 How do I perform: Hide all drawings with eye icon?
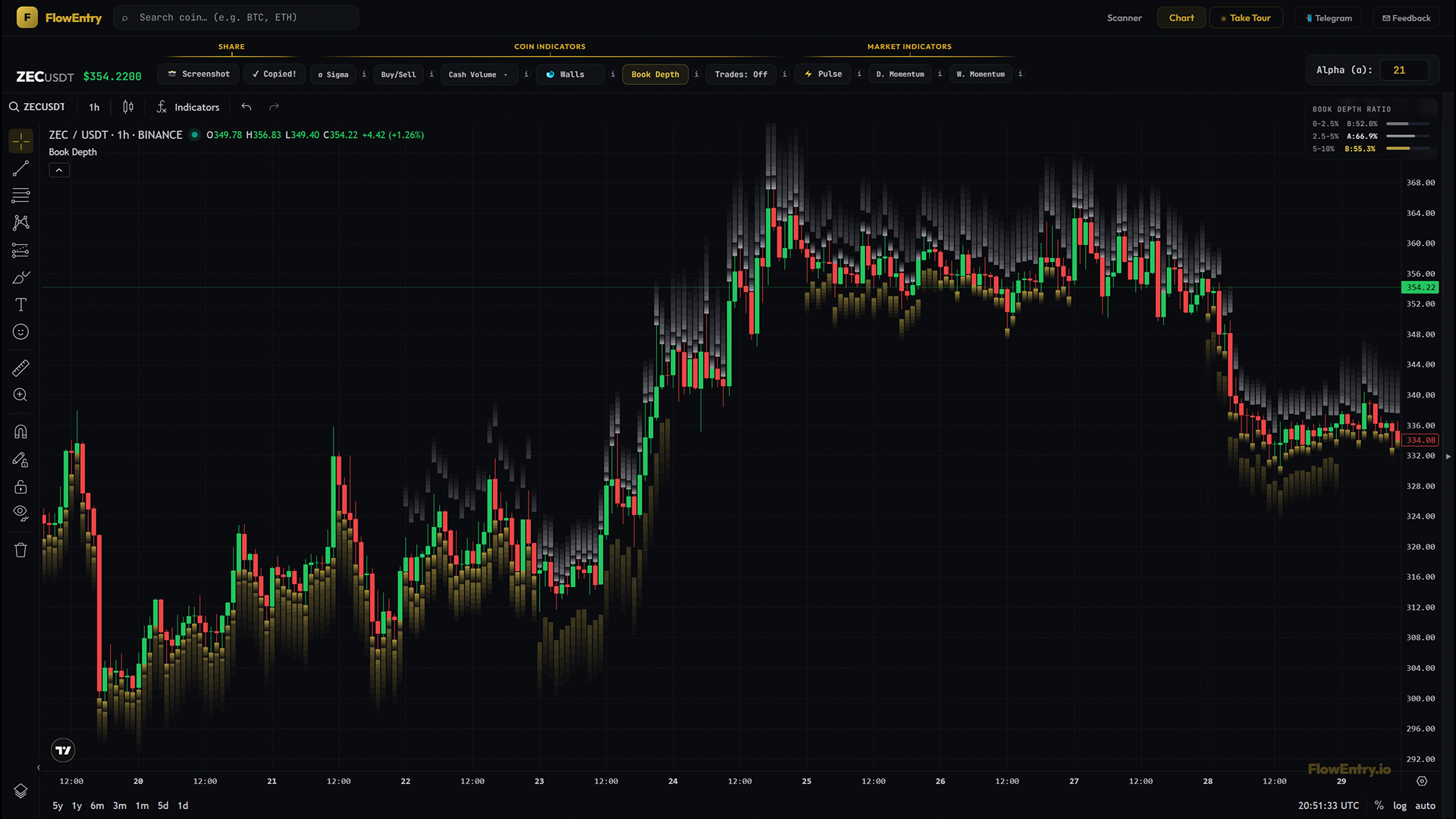20,513
